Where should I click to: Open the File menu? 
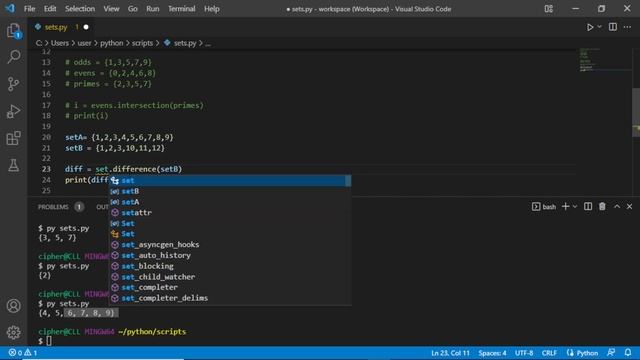point(29,9)
